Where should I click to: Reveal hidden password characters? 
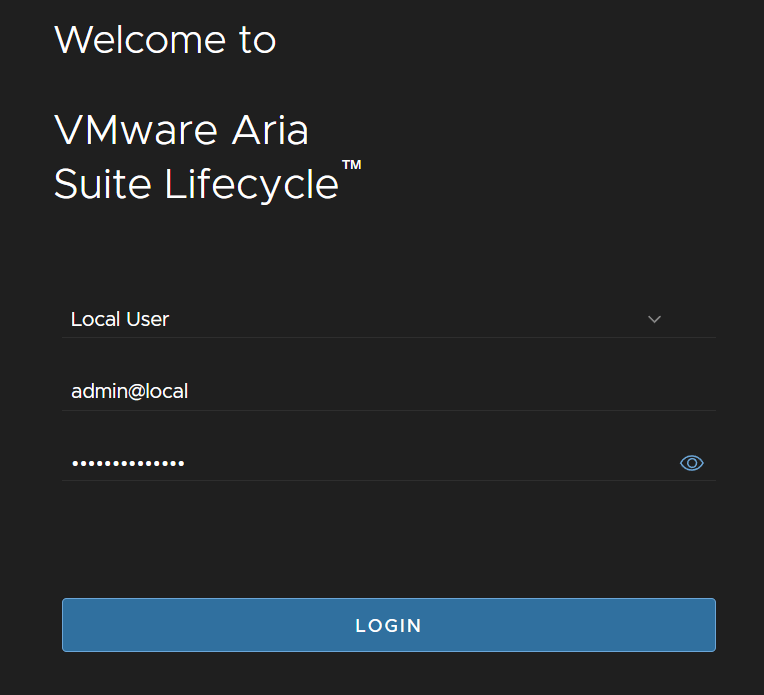(x=691, y=463)
